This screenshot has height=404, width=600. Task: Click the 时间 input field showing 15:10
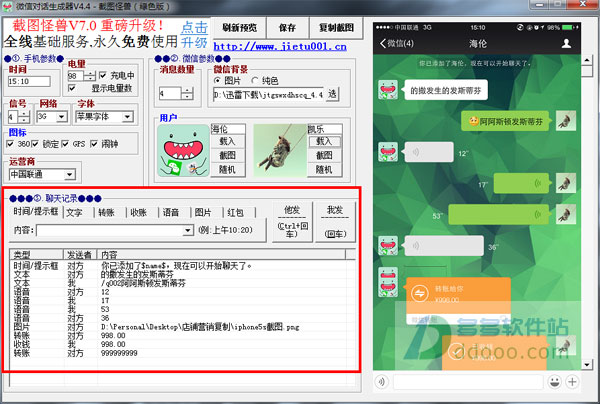tap(29, 81)
